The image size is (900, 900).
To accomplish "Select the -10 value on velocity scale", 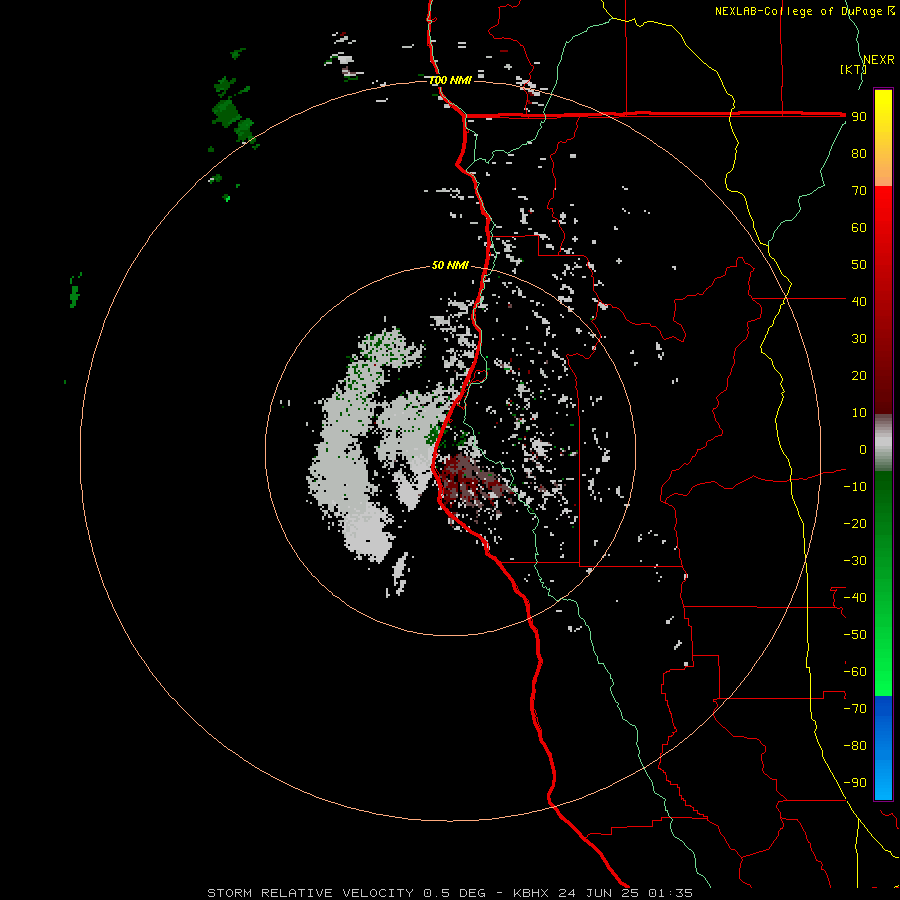I will coord(855,487).
